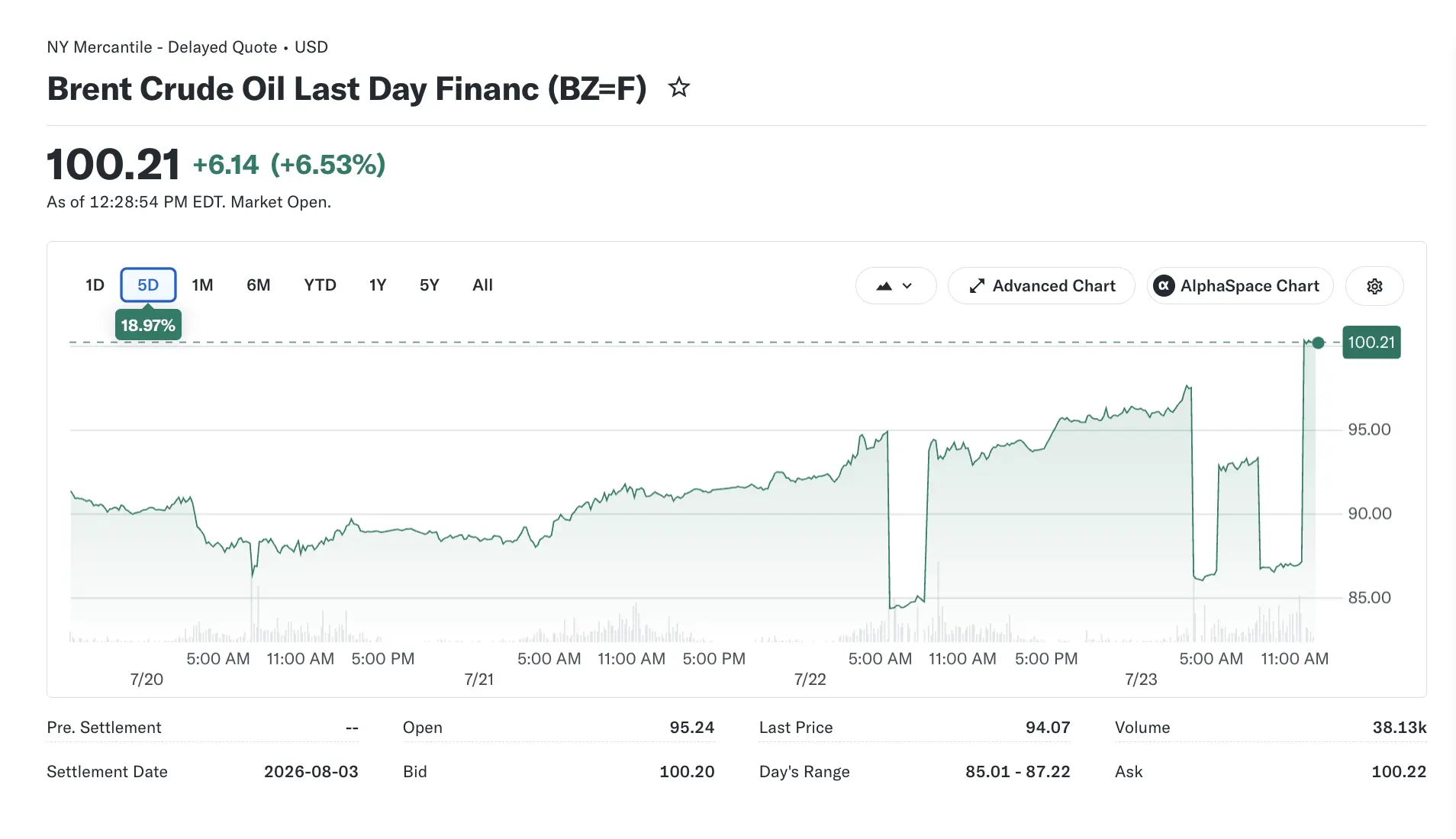Select the 1D time range
This screenshot has height=839, width=1456.
[x=95, y=285]
